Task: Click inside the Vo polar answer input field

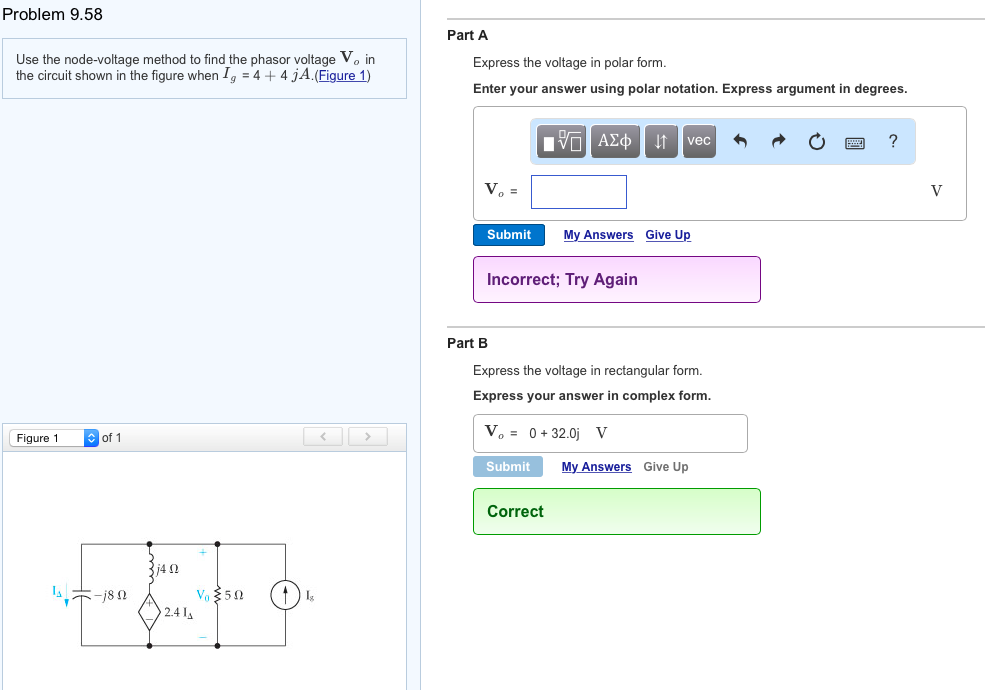Action: tap(578, 191)
